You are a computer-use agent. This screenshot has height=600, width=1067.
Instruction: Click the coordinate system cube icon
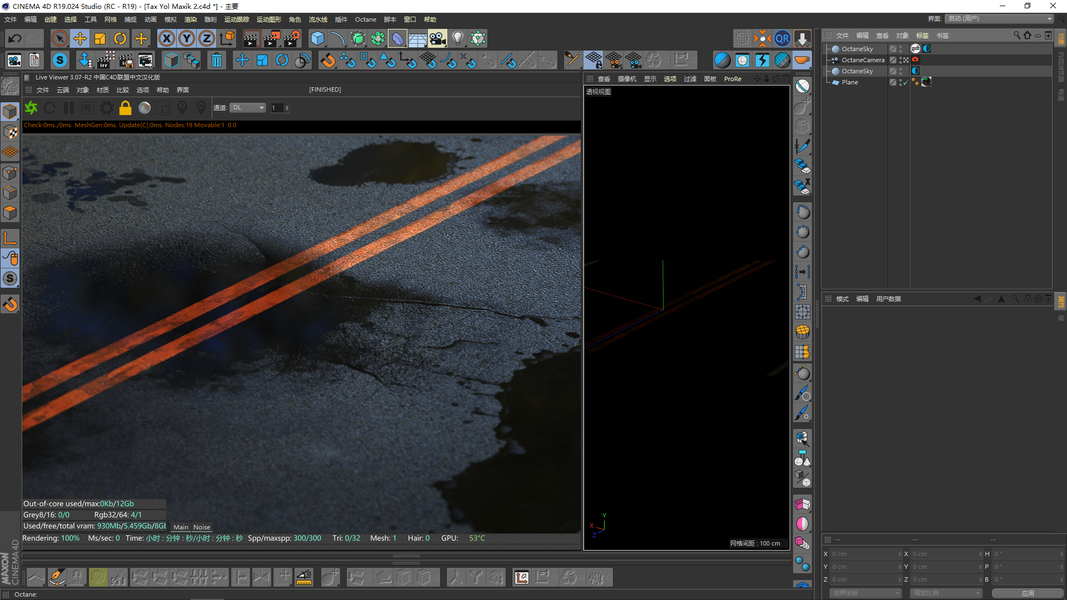(x=227, y=39)
